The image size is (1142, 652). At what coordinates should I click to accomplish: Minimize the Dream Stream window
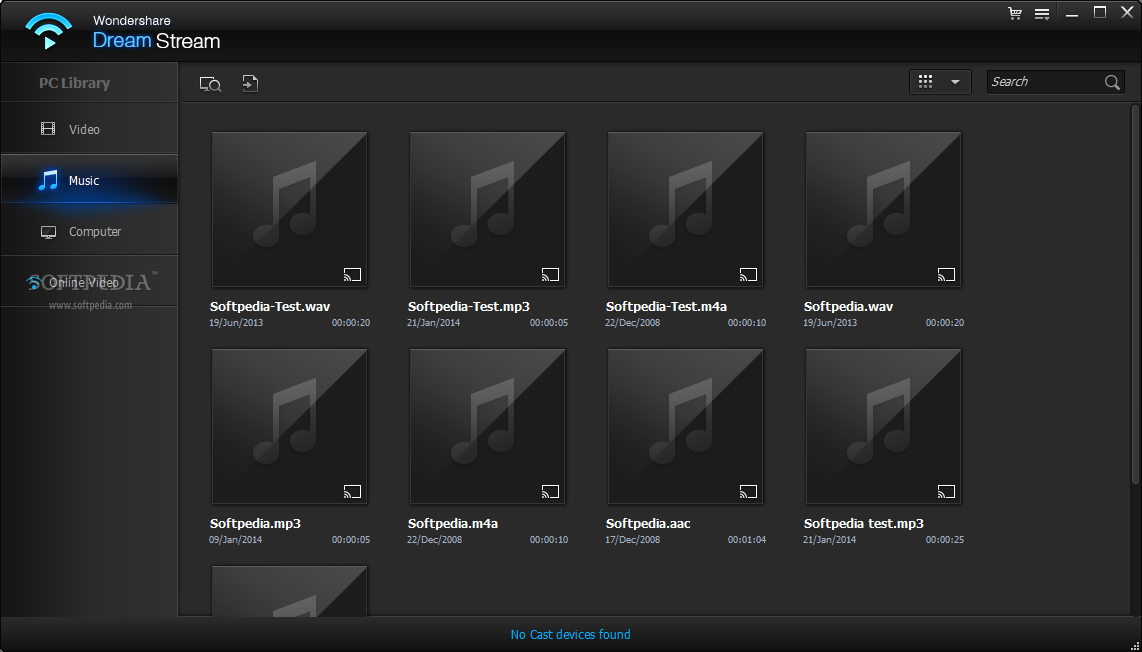click(1071, 14)
